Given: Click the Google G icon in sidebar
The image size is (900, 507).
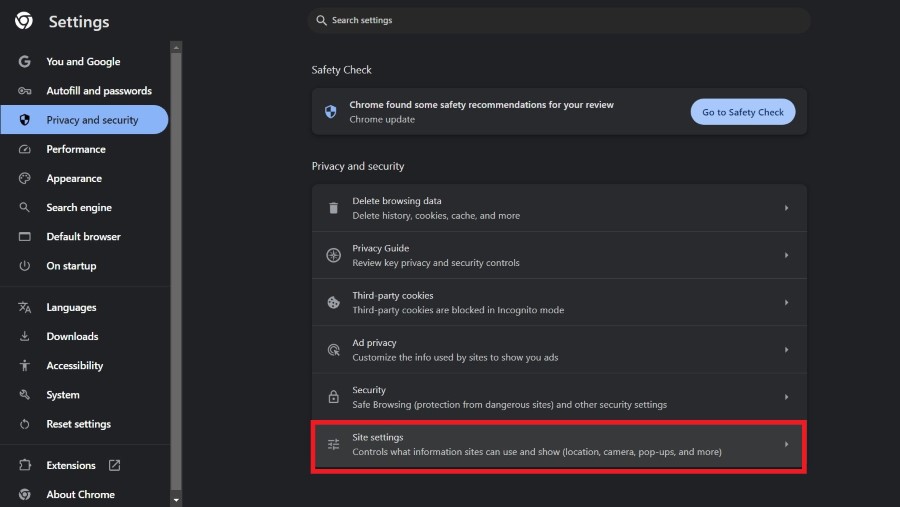Looking at the screenshot, I should (24, 61).
